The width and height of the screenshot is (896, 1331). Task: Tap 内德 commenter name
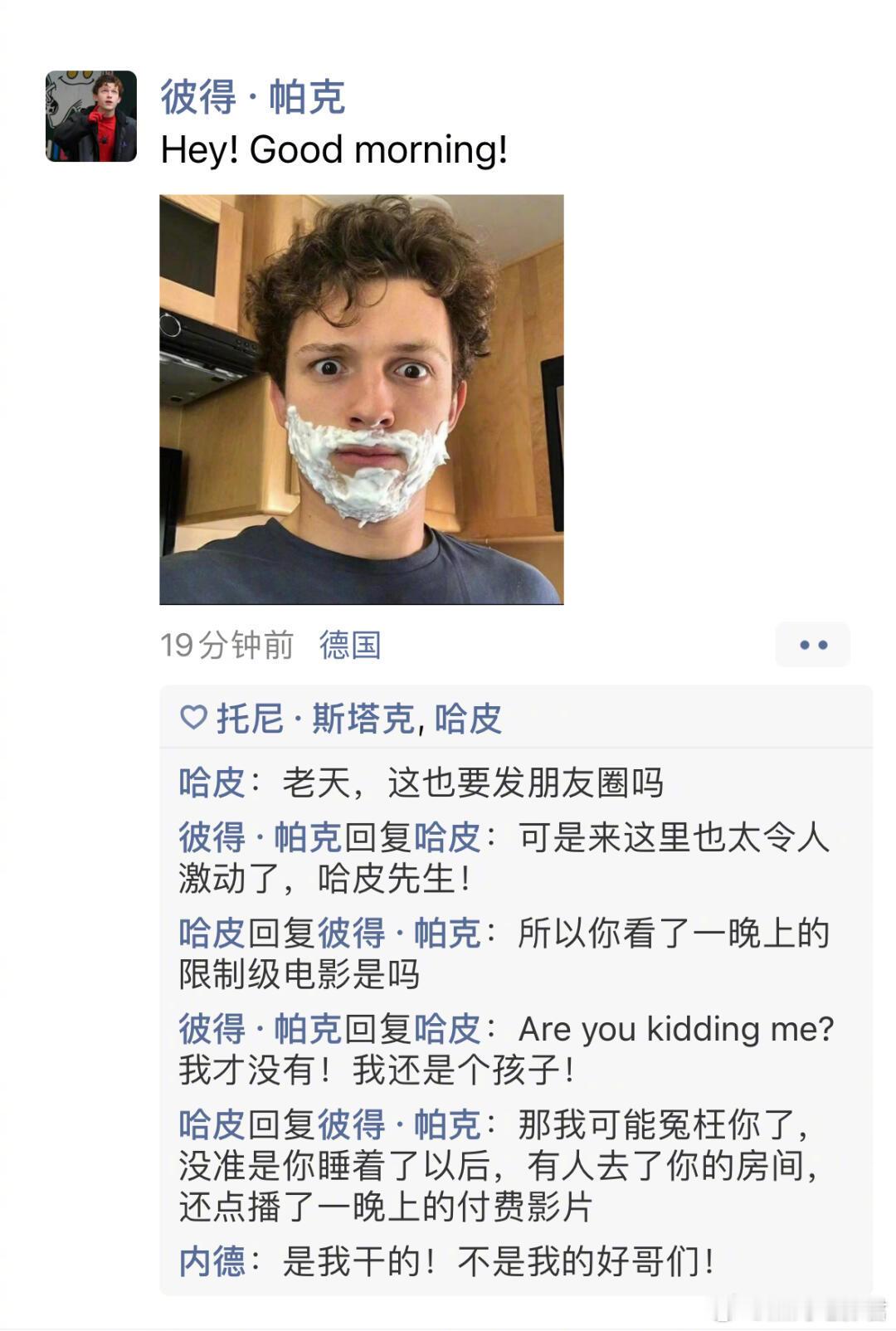[212, 1261]
